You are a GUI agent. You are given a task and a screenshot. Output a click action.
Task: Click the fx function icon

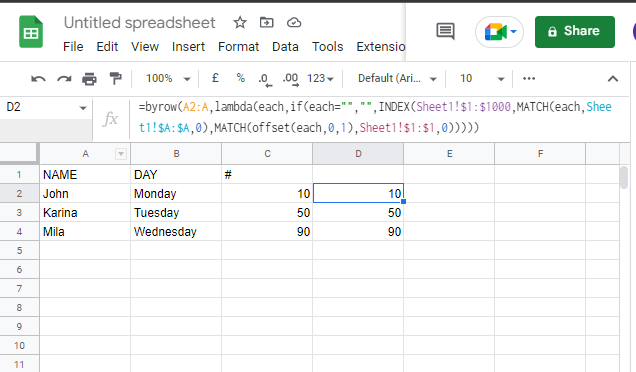[110, 119]
